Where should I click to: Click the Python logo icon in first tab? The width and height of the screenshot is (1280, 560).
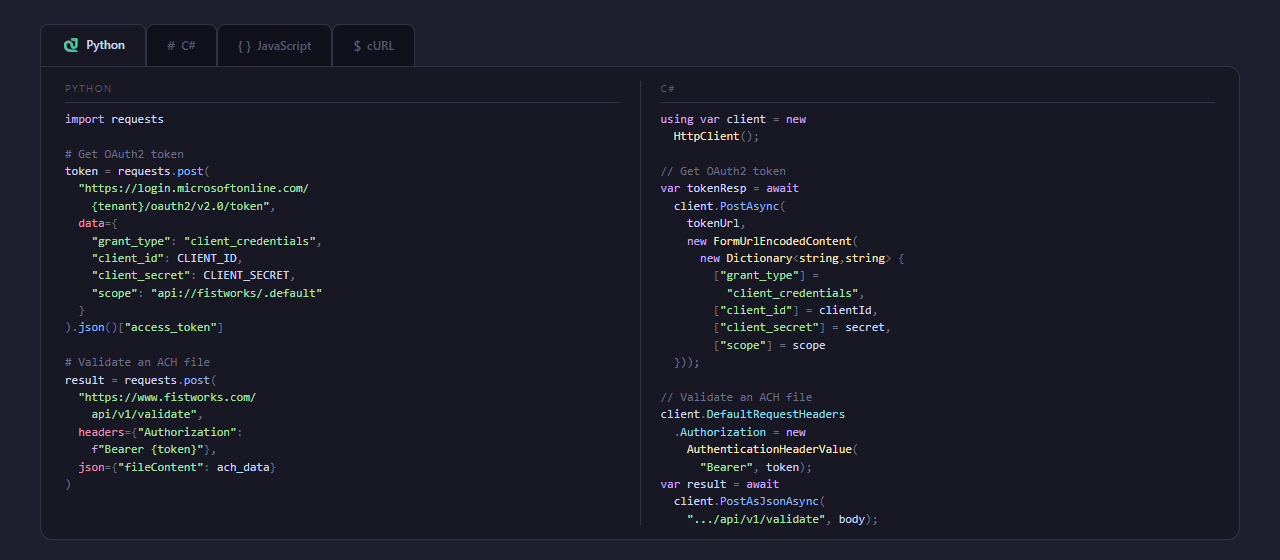coord(70,45)
